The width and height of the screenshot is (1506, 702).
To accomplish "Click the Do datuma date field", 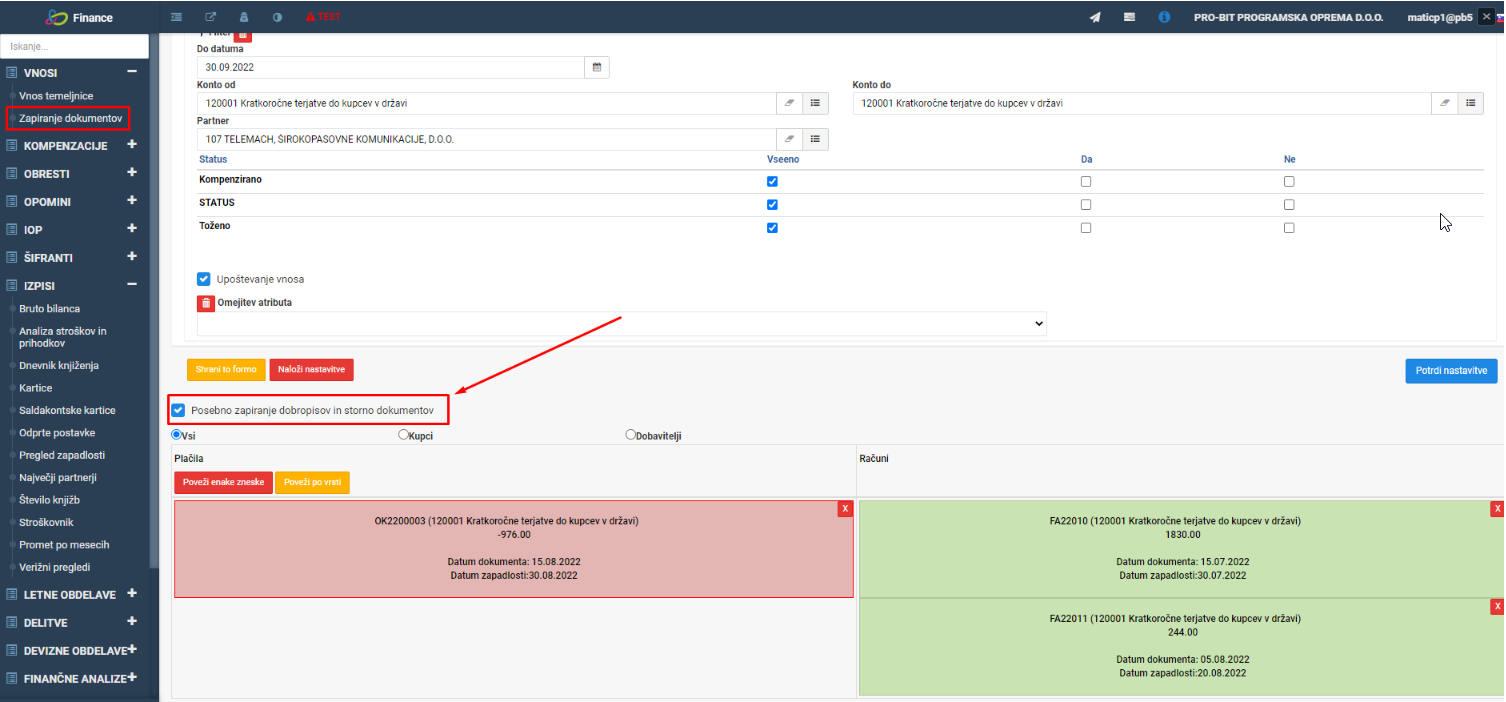I will pos(391,67).
